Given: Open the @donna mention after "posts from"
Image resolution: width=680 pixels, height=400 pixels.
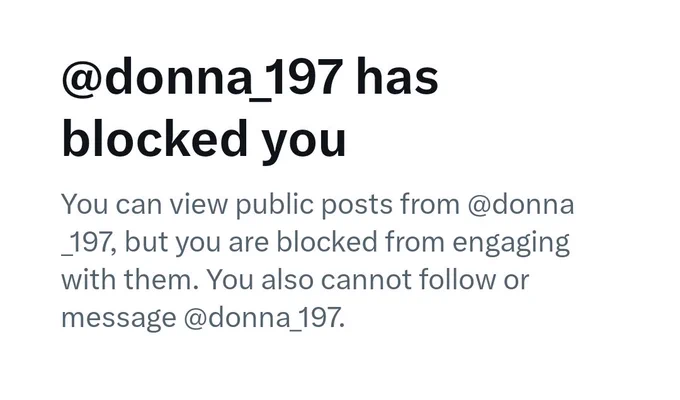Looking at the screenshot, I should click(521, 204).
